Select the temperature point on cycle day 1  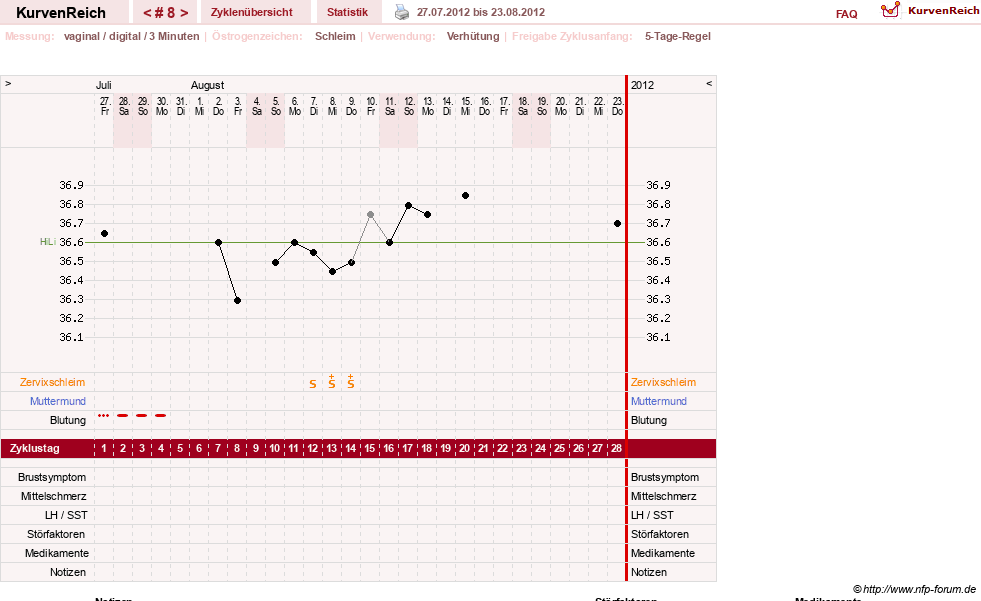(104, 233)
